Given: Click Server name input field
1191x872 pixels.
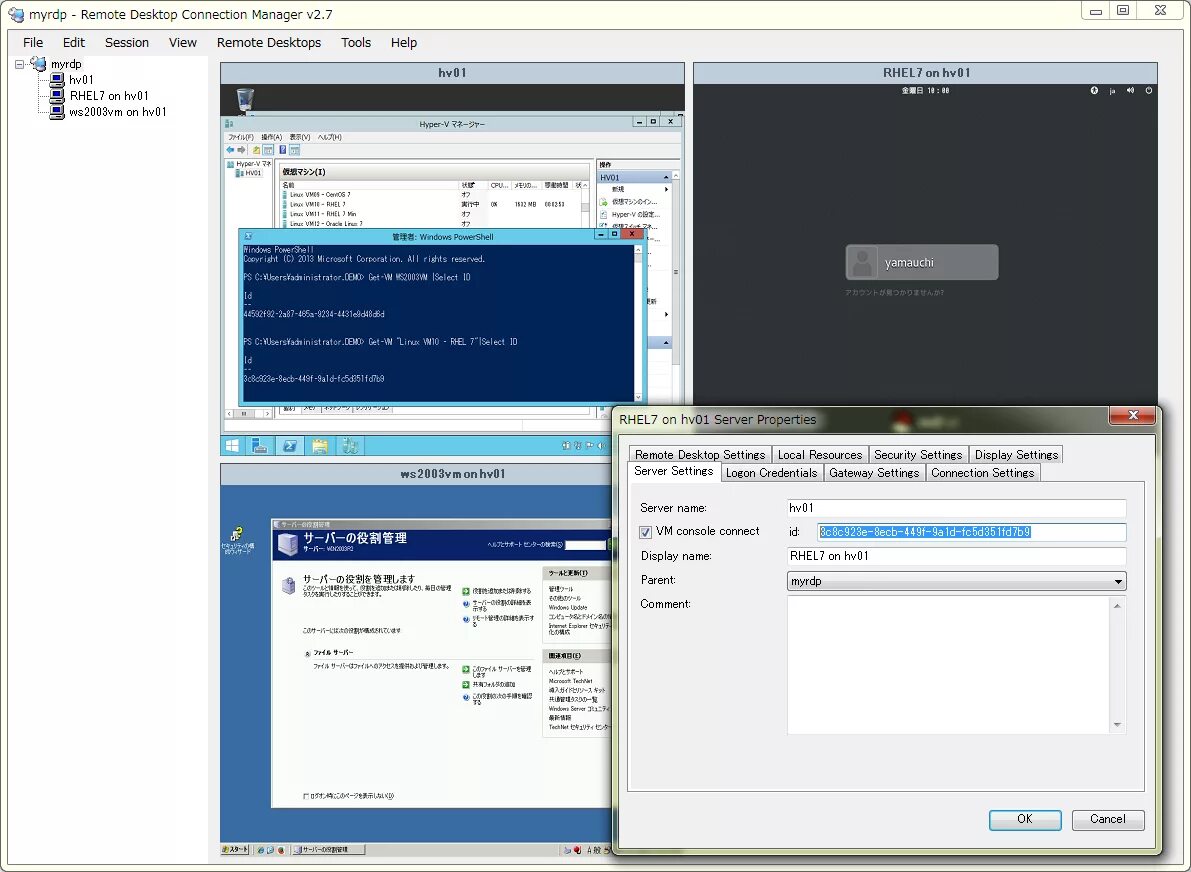Looking at the screenshot, I should coord(956,508).
